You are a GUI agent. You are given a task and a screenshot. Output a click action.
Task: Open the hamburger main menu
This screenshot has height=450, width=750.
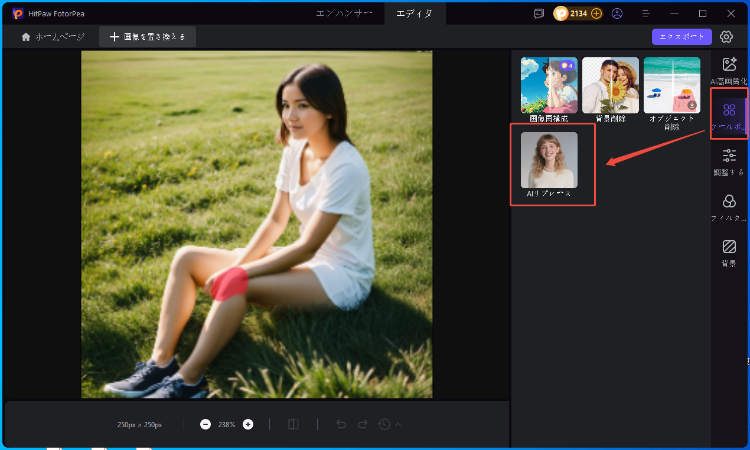pos(644,13)
